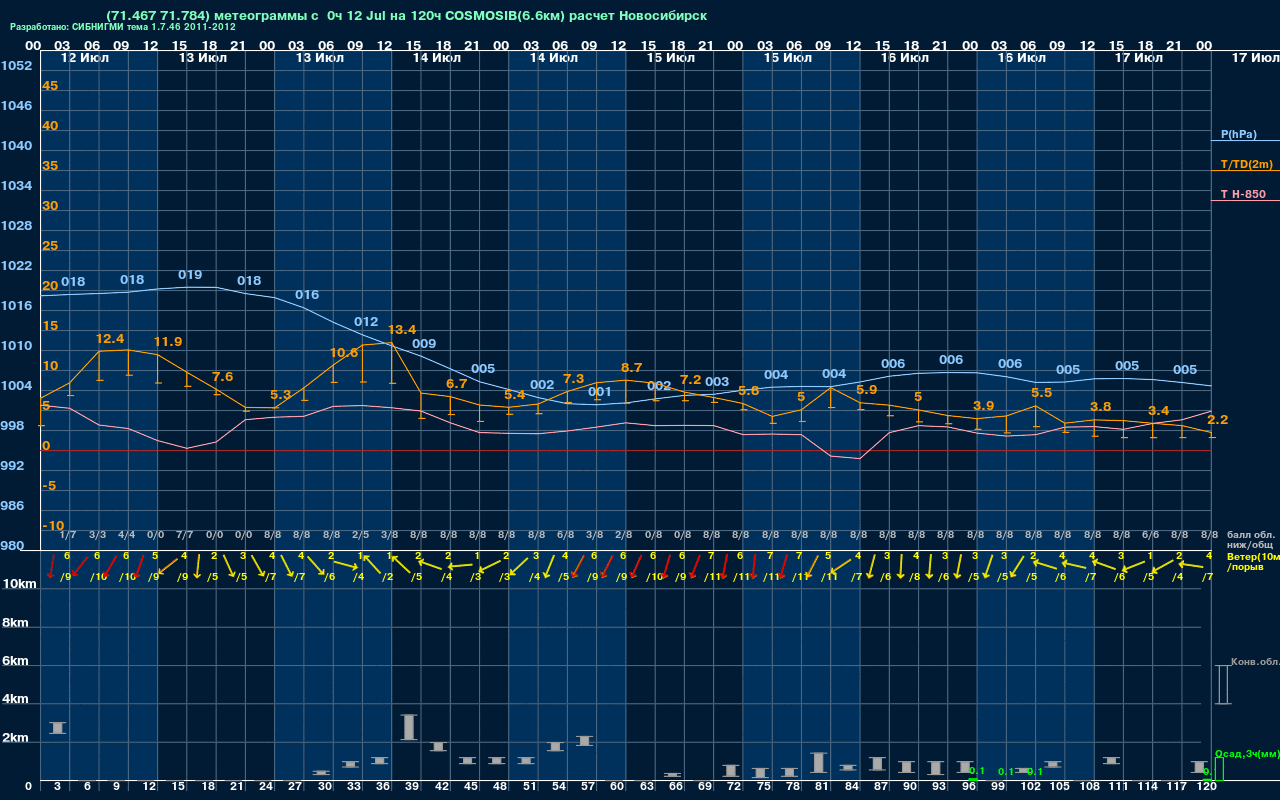
Task: Click the meteogram title mentioning COSMOSIB Новосибирск
Action: [x=406, y=15]
